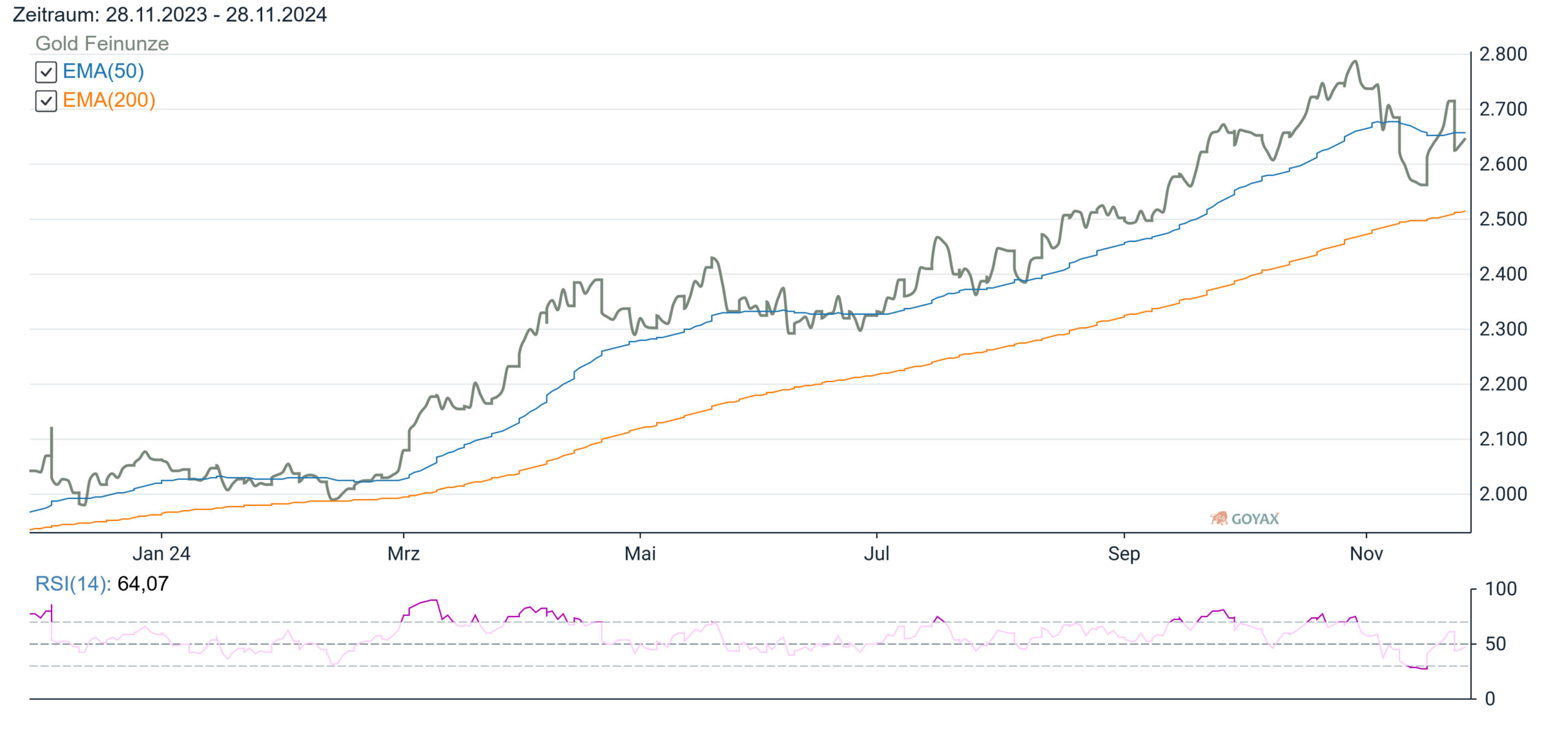Click the Jan 24 axis marker
This screenshot has width=1568, height=752.
tap(162, 554)
